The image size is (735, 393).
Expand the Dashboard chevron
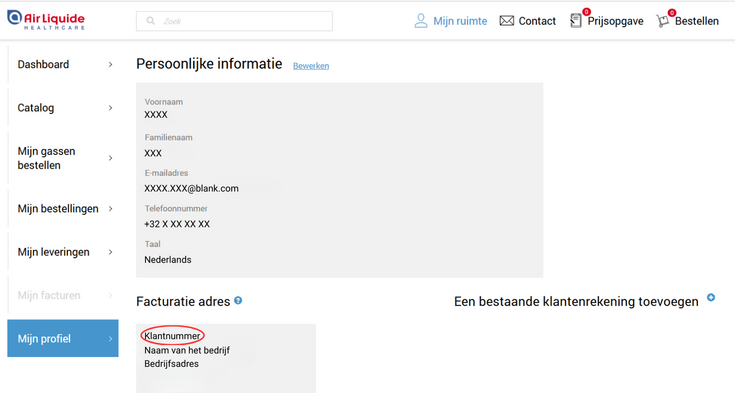(x=111, y=64)
